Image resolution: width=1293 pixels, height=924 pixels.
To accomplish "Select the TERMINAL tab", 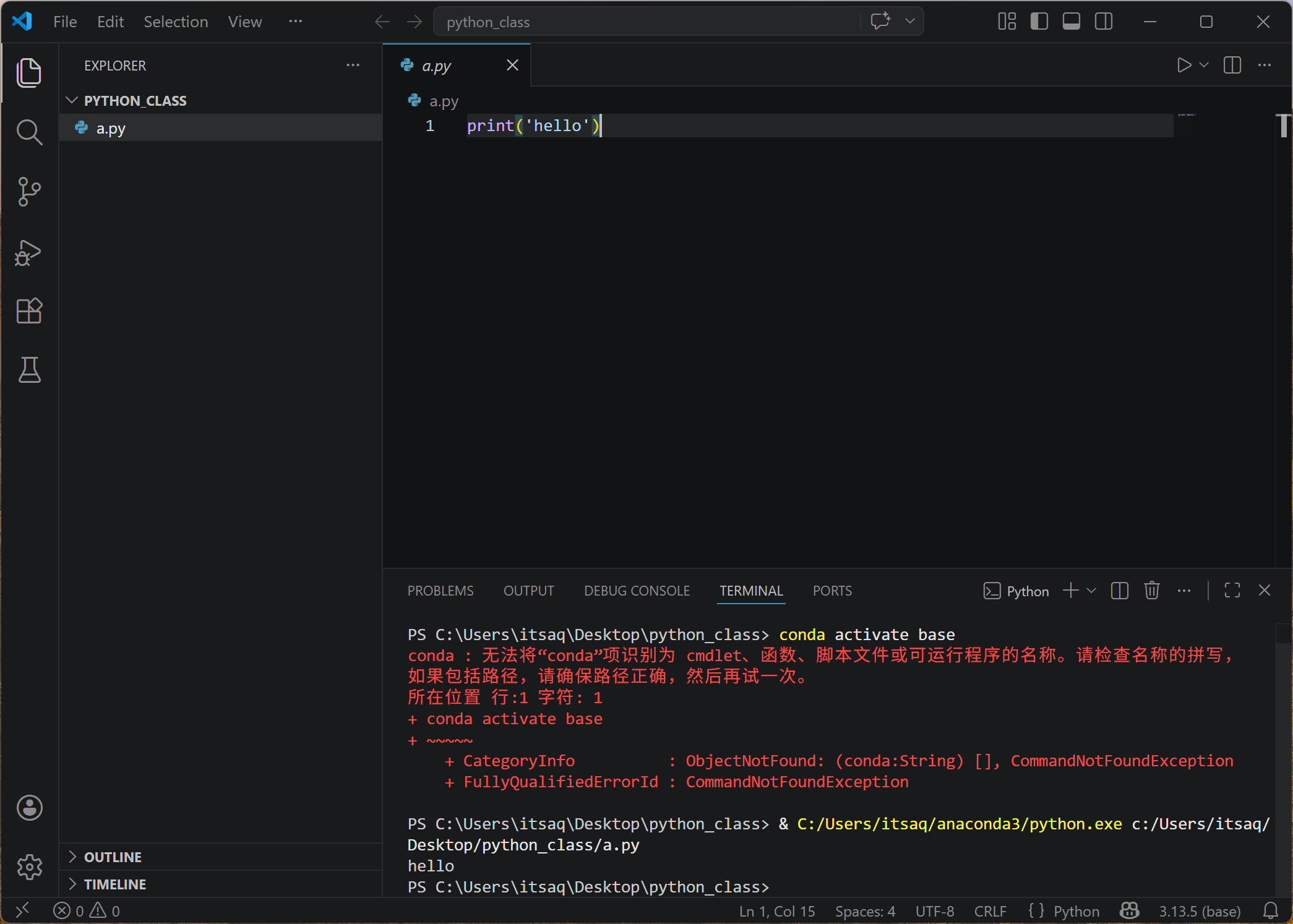I will pyautogui.click(x=752, y=591).
